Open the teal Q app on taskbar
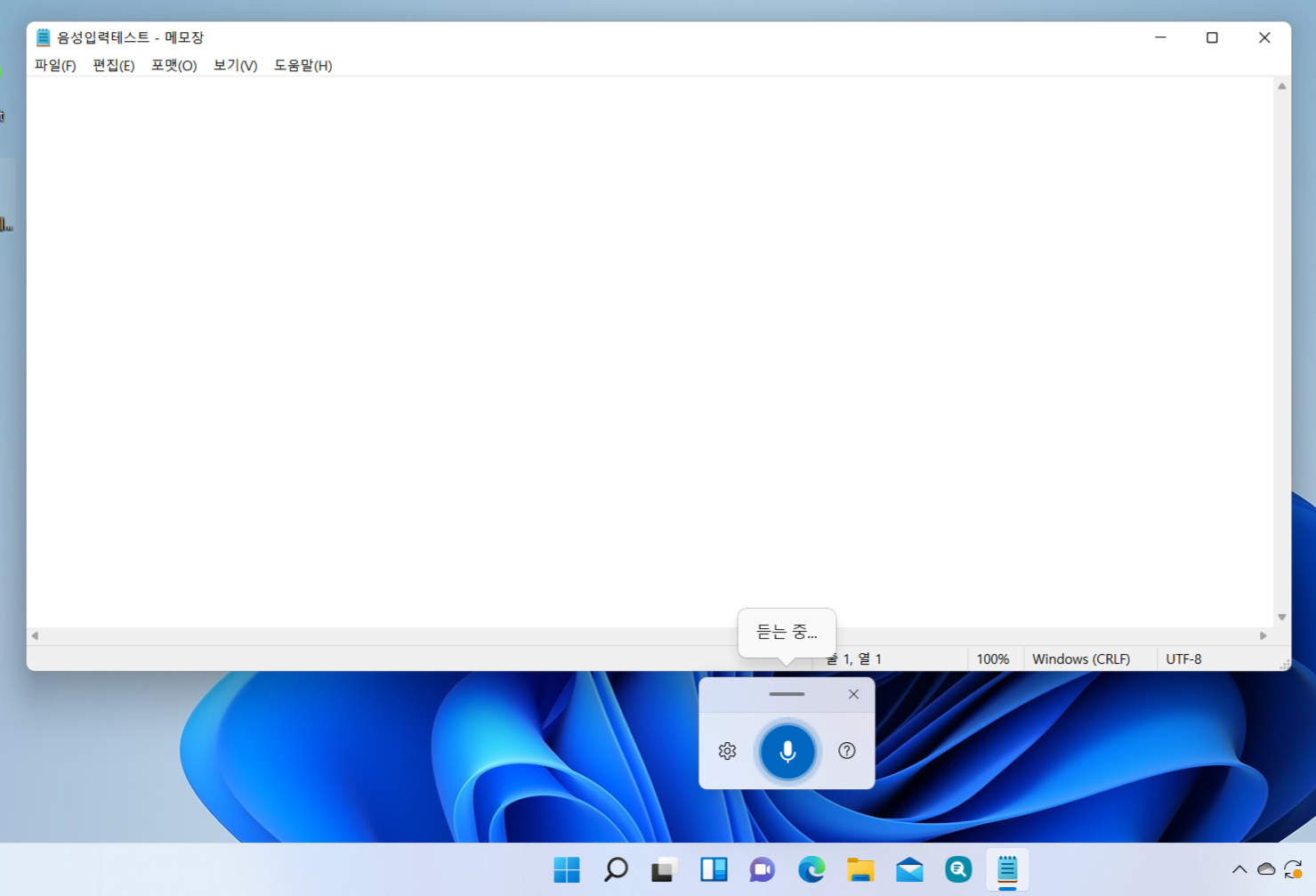 (x=958, y=869)
